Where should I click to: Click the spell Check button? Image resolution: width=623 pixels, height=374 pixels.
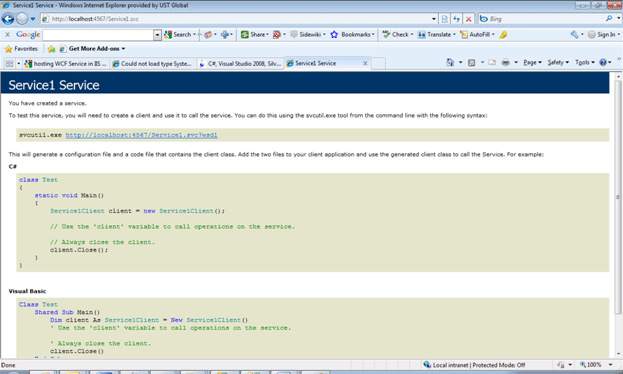coord(397,35)
